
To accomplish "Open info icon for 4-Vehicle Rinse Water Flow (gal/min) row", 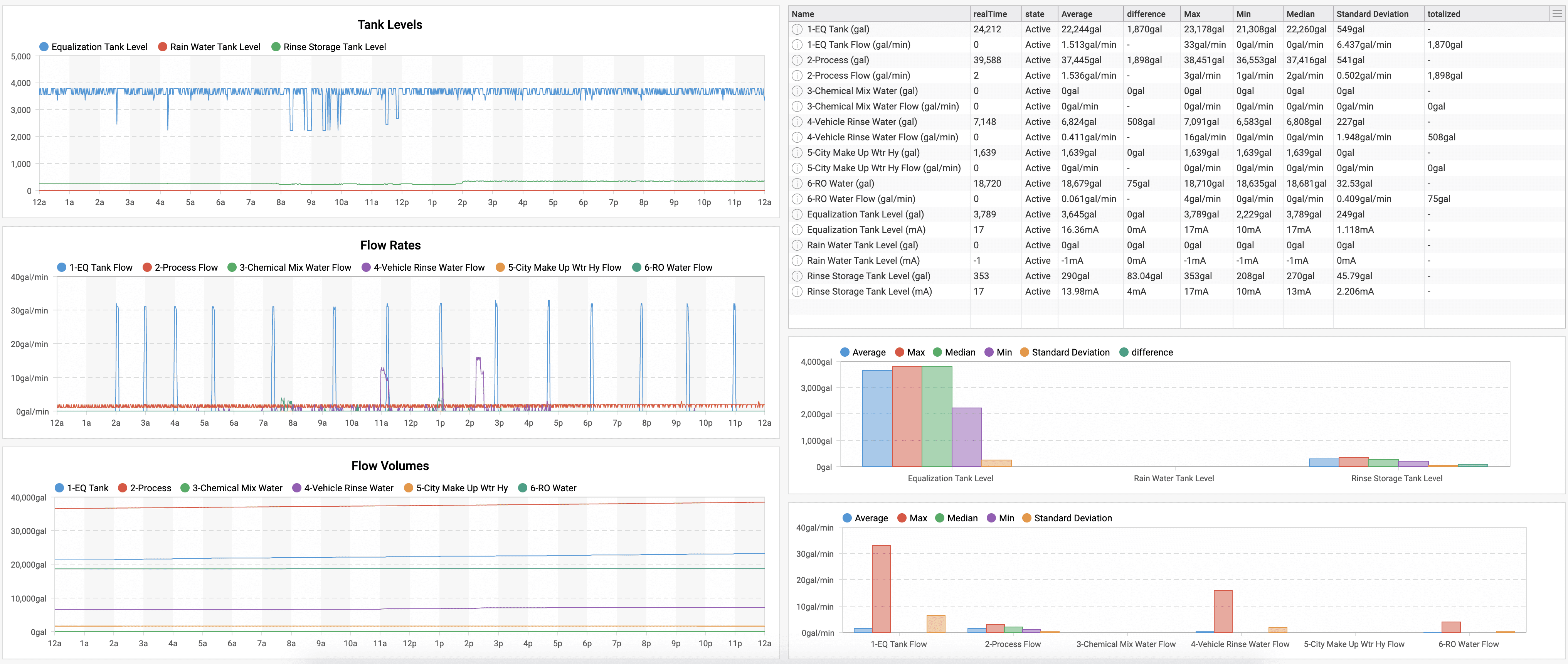I will pyautogui.click(x=797, y=137).
